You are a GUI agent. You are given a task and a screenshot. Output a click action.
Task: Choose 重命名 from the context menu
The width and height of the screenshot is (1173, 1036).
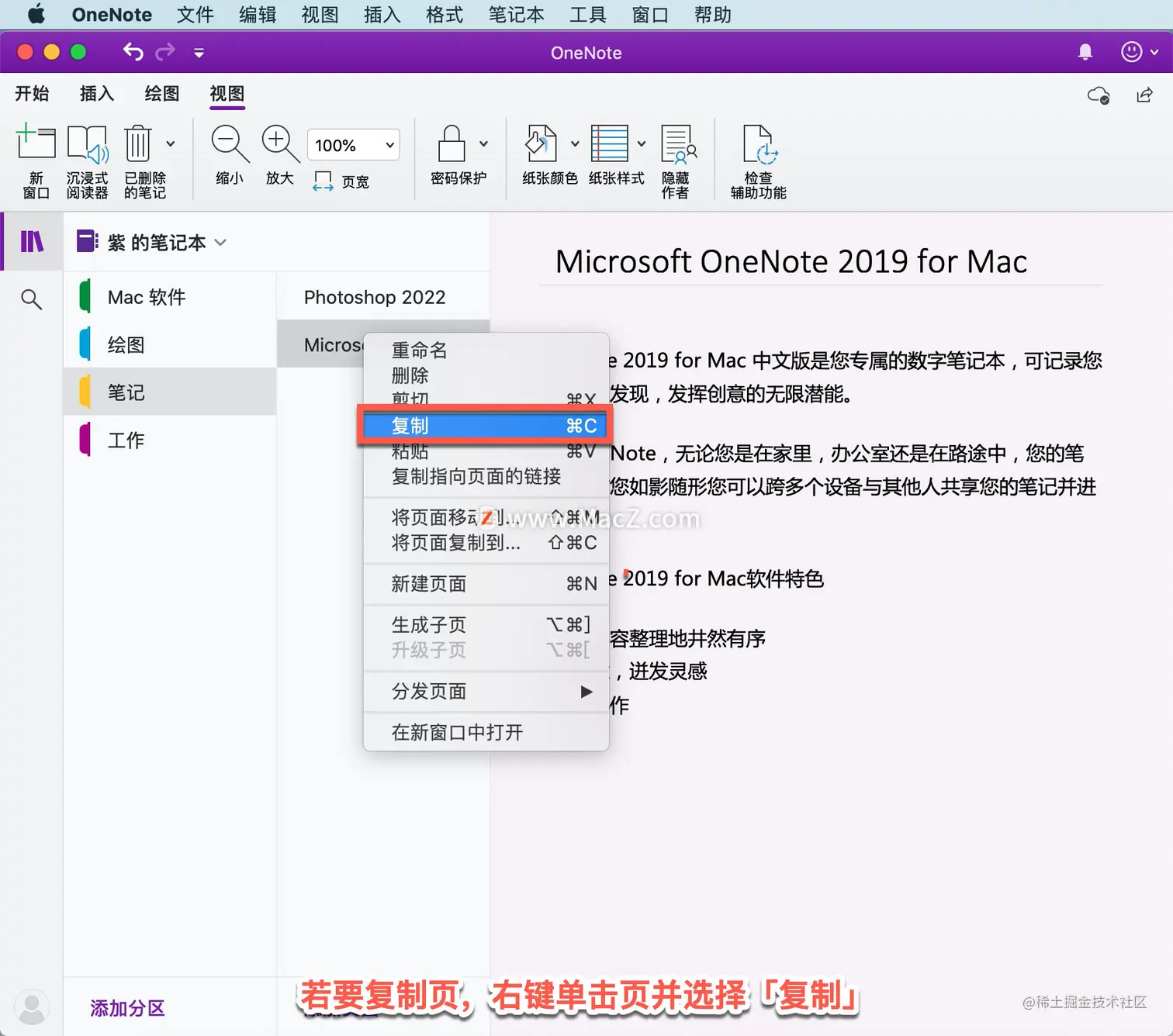[486, 351]
